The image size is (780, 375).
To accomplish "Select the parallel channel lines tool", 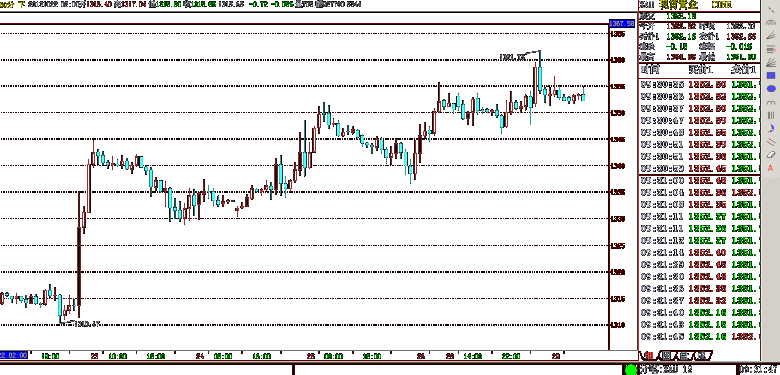I will click(771, 142).
